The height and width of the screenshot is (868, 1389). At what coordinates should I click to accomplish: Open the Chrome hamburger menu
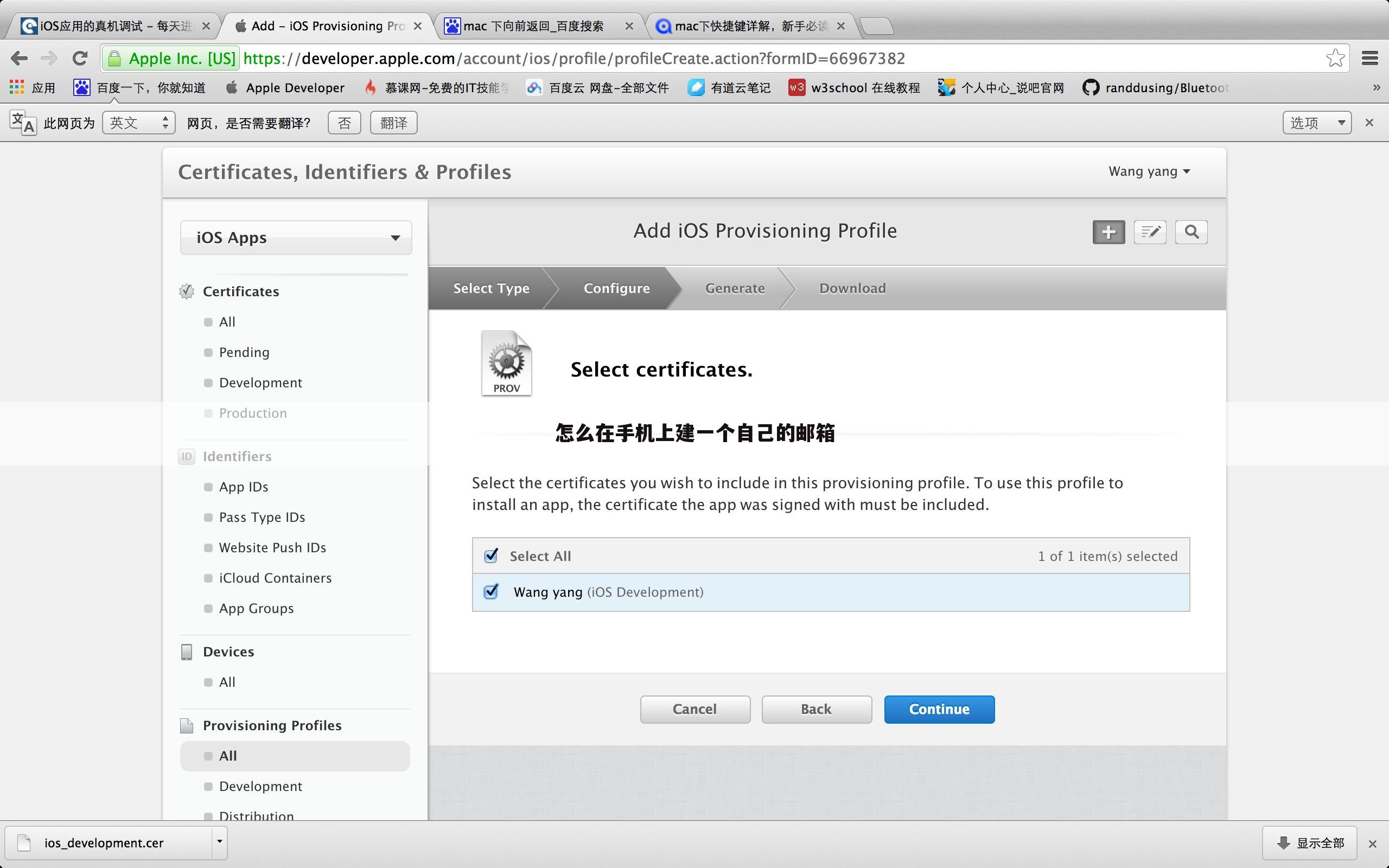point(1370,58)
